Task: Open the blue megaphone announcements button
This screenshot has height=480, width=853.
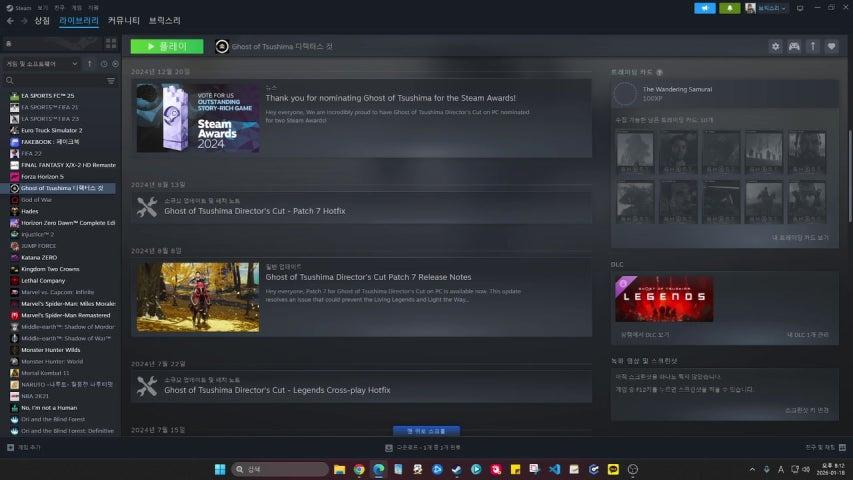Action: [704, 8]
